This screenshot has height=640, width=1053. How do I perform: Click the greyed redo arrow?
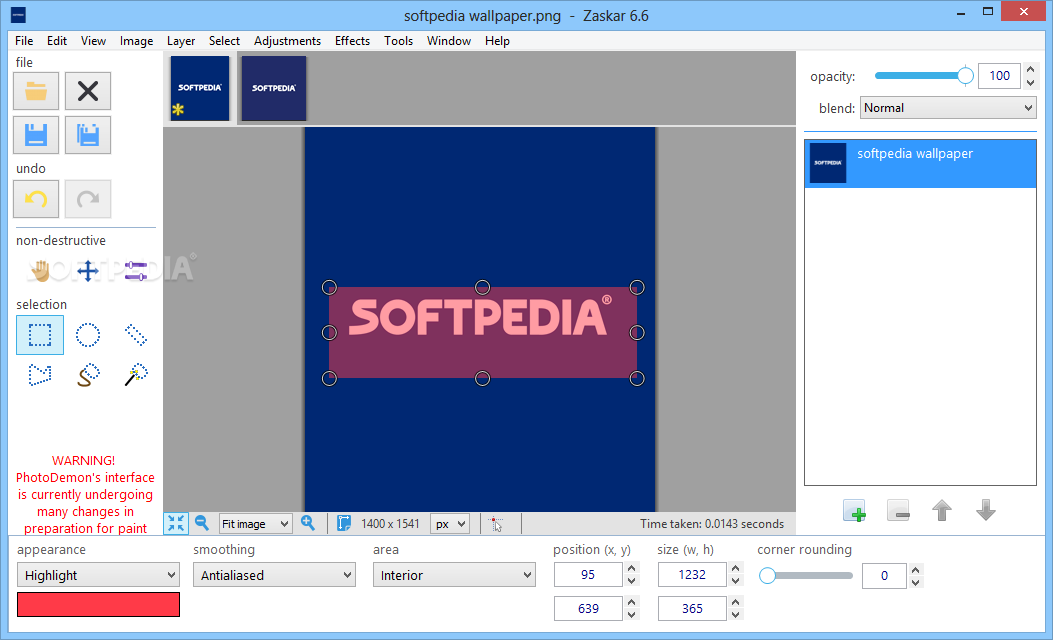(x=88, y=199)
